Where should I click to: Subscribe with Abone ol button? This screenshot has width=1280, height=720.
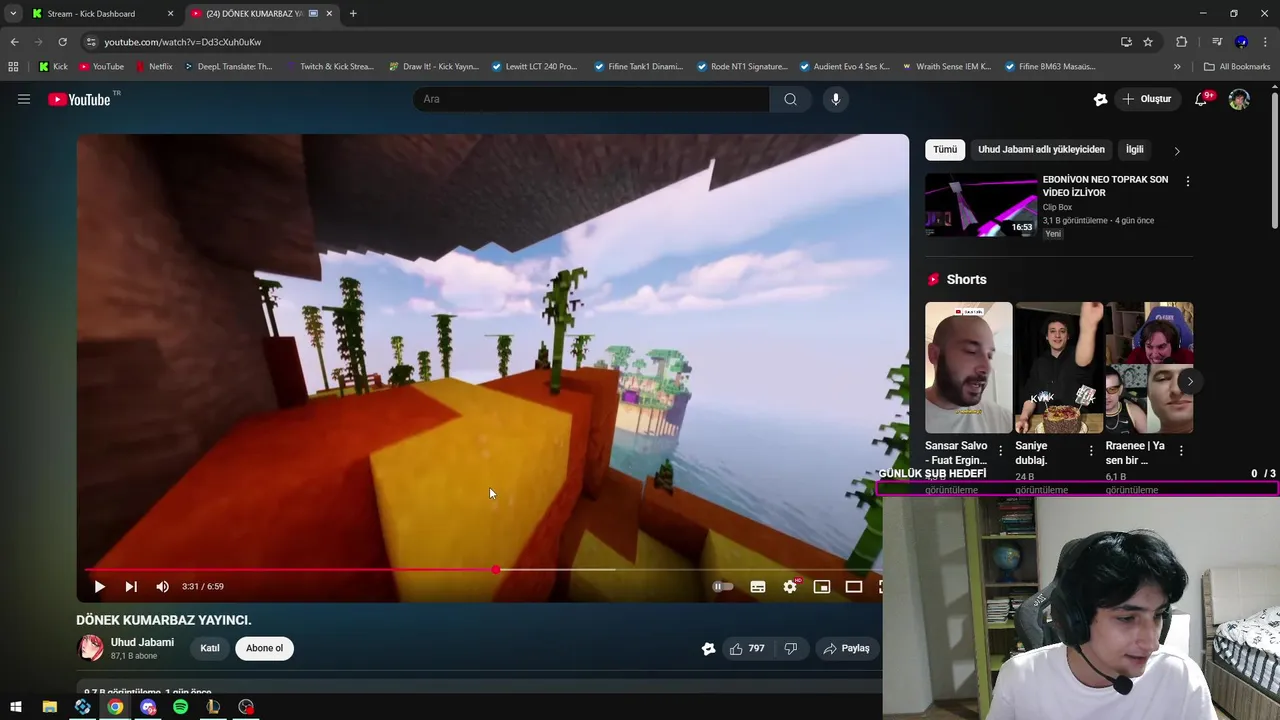(x=264, y=648)
